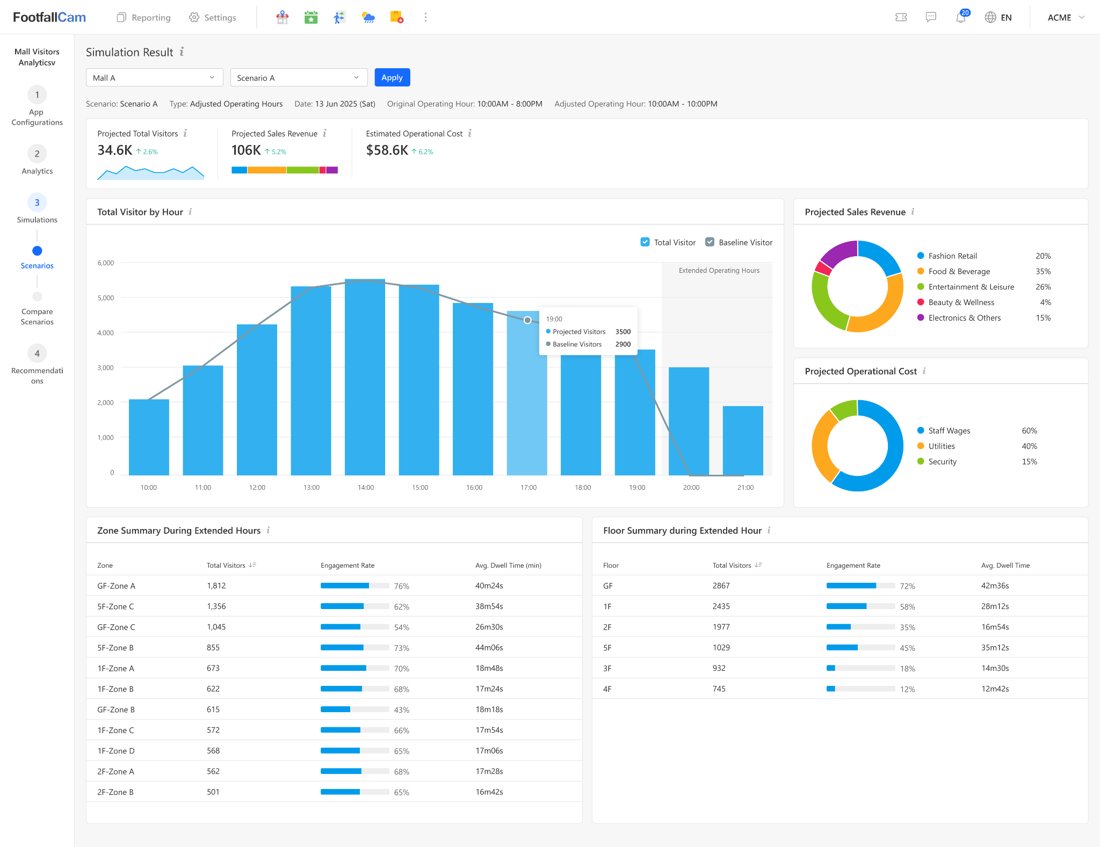Image resolution: width=1100 pixels, height=847 pixels.
Task: Click Fashion Retail blue legend dot
Action: 920,255
